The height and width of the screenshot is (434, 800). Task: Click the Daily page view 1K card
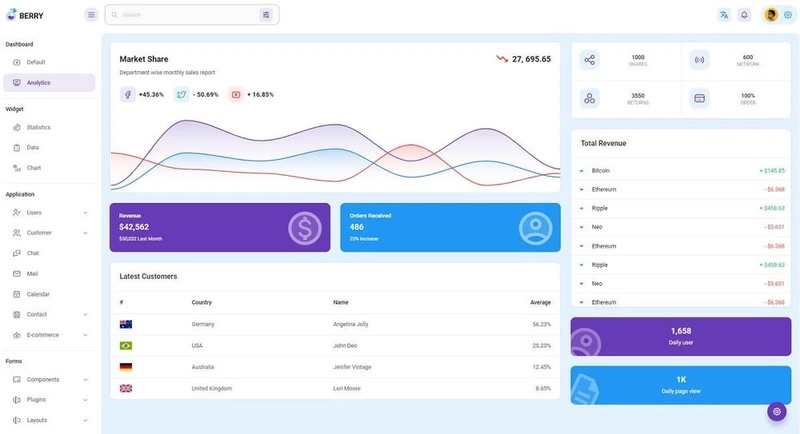(681, 385)
